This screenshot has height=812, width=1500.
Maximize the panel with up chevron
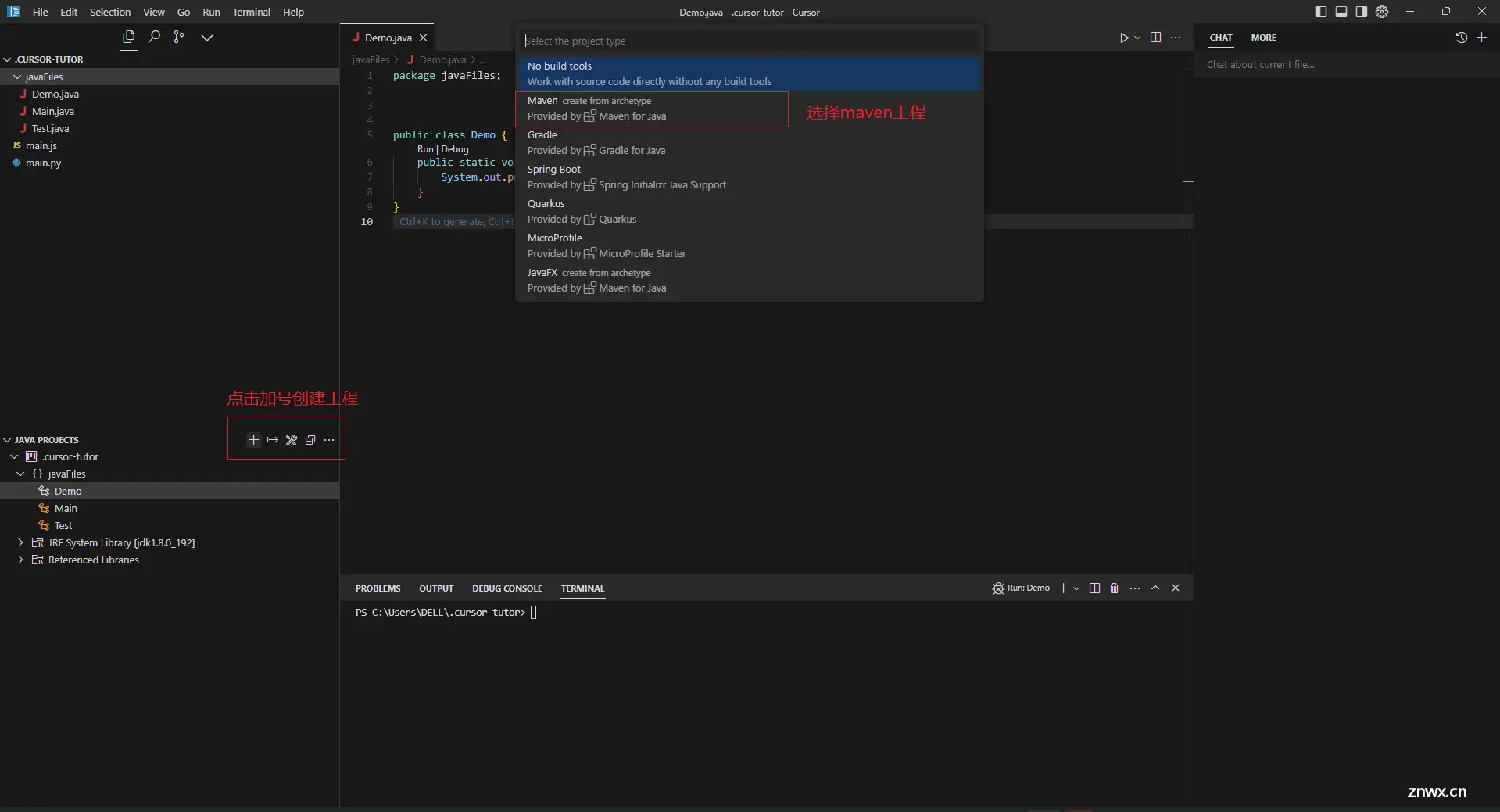tap(1155, 588)
